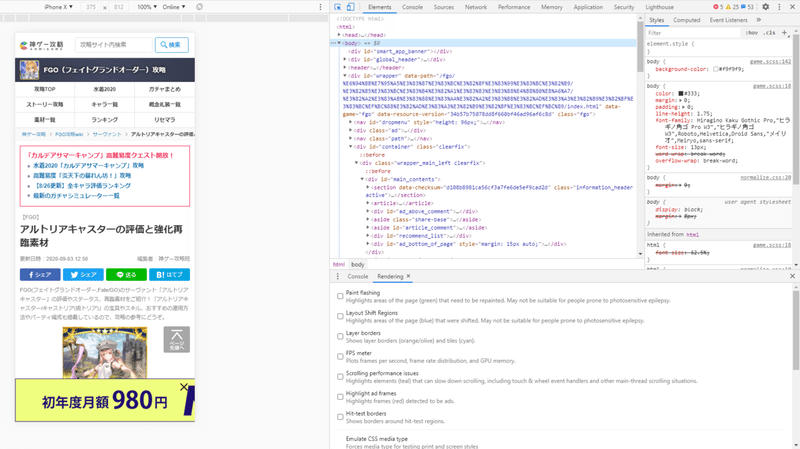Viewport: 800px width, 449px height.
Task: Open drawer three-dot menu beside Console
Action: pyautogui.click(x=337, y=276)
